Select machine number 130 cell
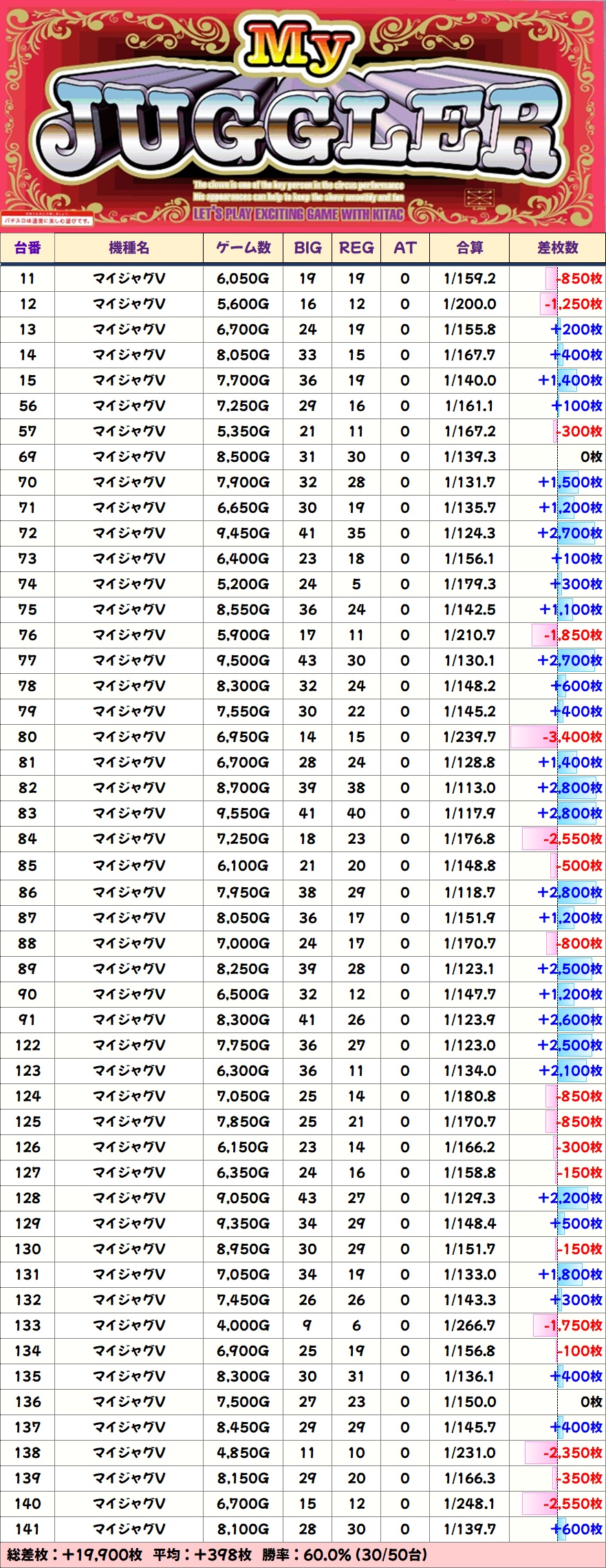This screenshot has height=1568, width=606. click(28, 1249)
